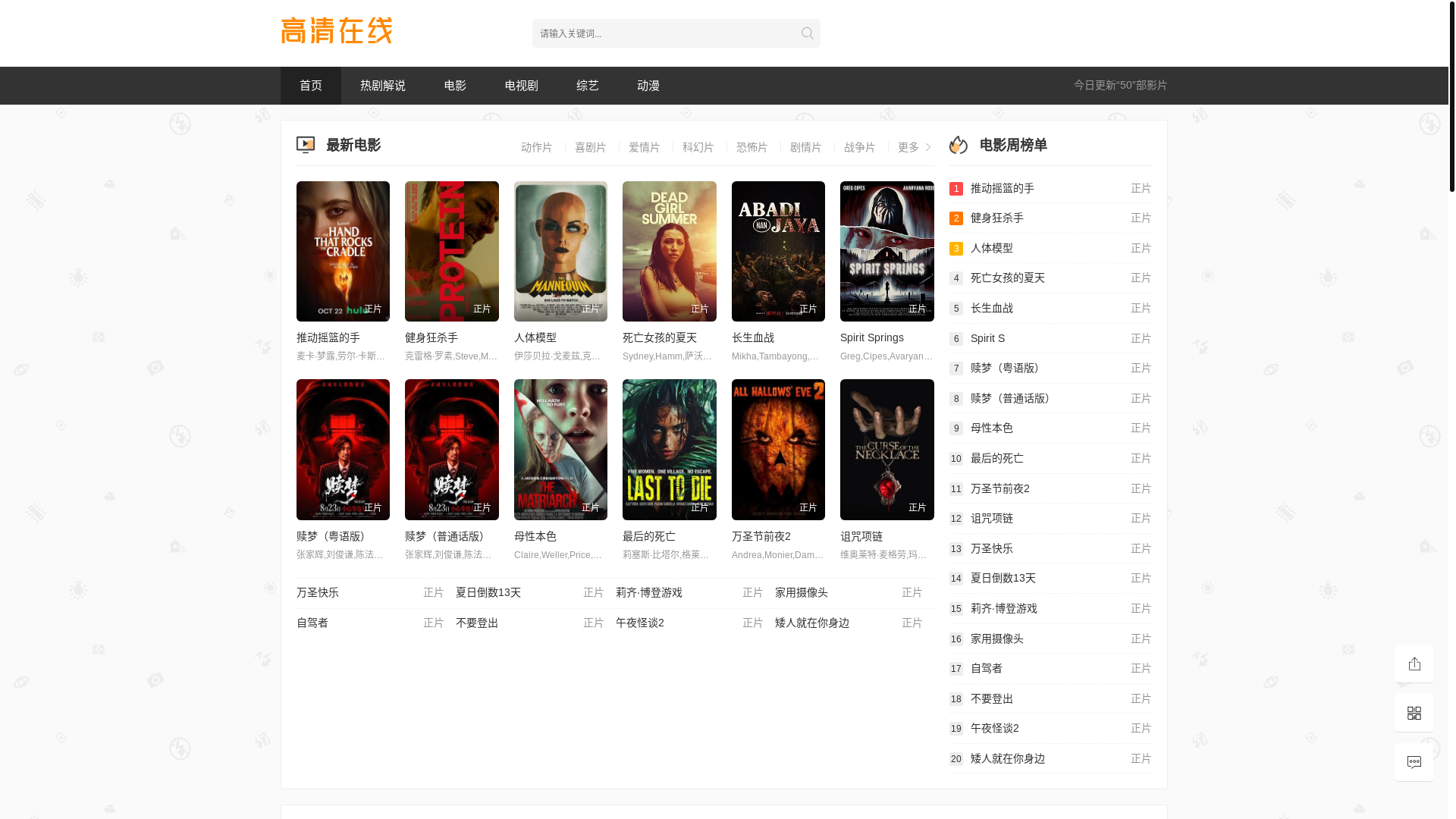This screenshot has height=819, width=1456.
Task: Expand 更多 movie categories
Action: [x=915, y=147]
